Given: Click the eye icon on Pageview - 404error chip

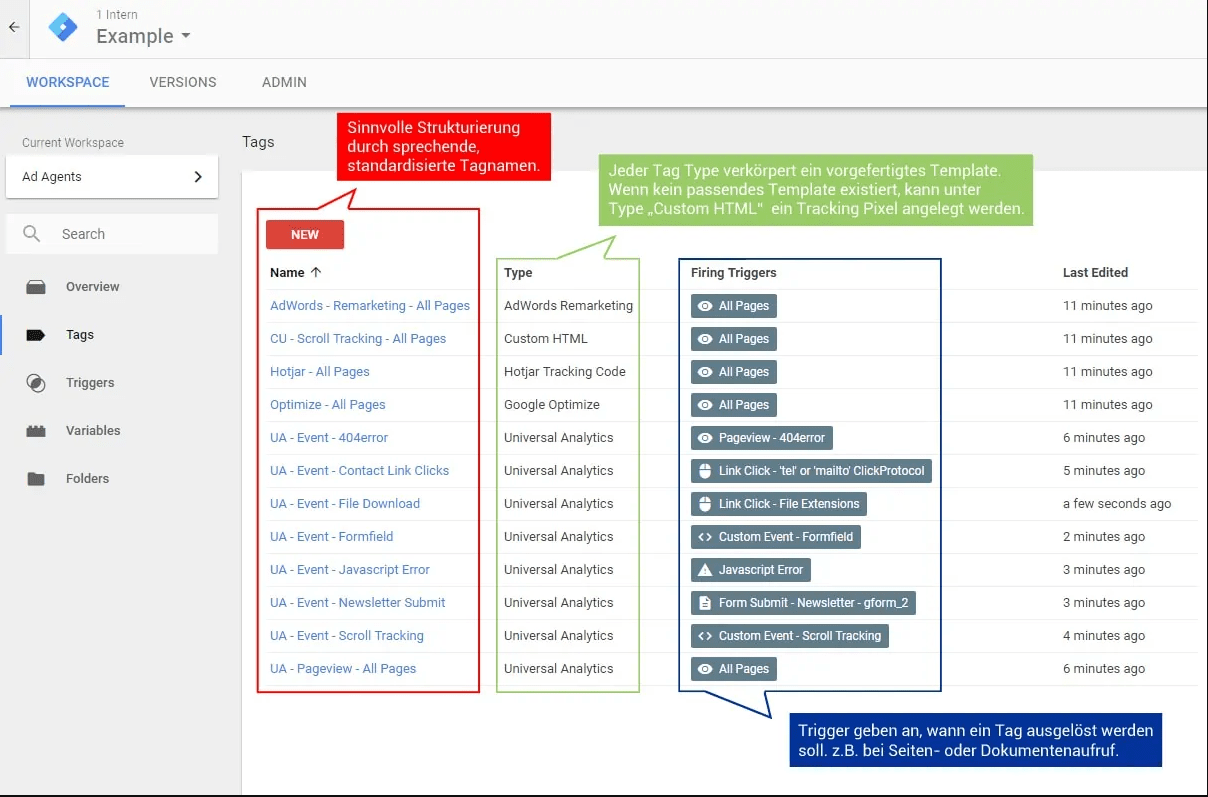Looking at the screenshot, I should (x=705, y=438).
